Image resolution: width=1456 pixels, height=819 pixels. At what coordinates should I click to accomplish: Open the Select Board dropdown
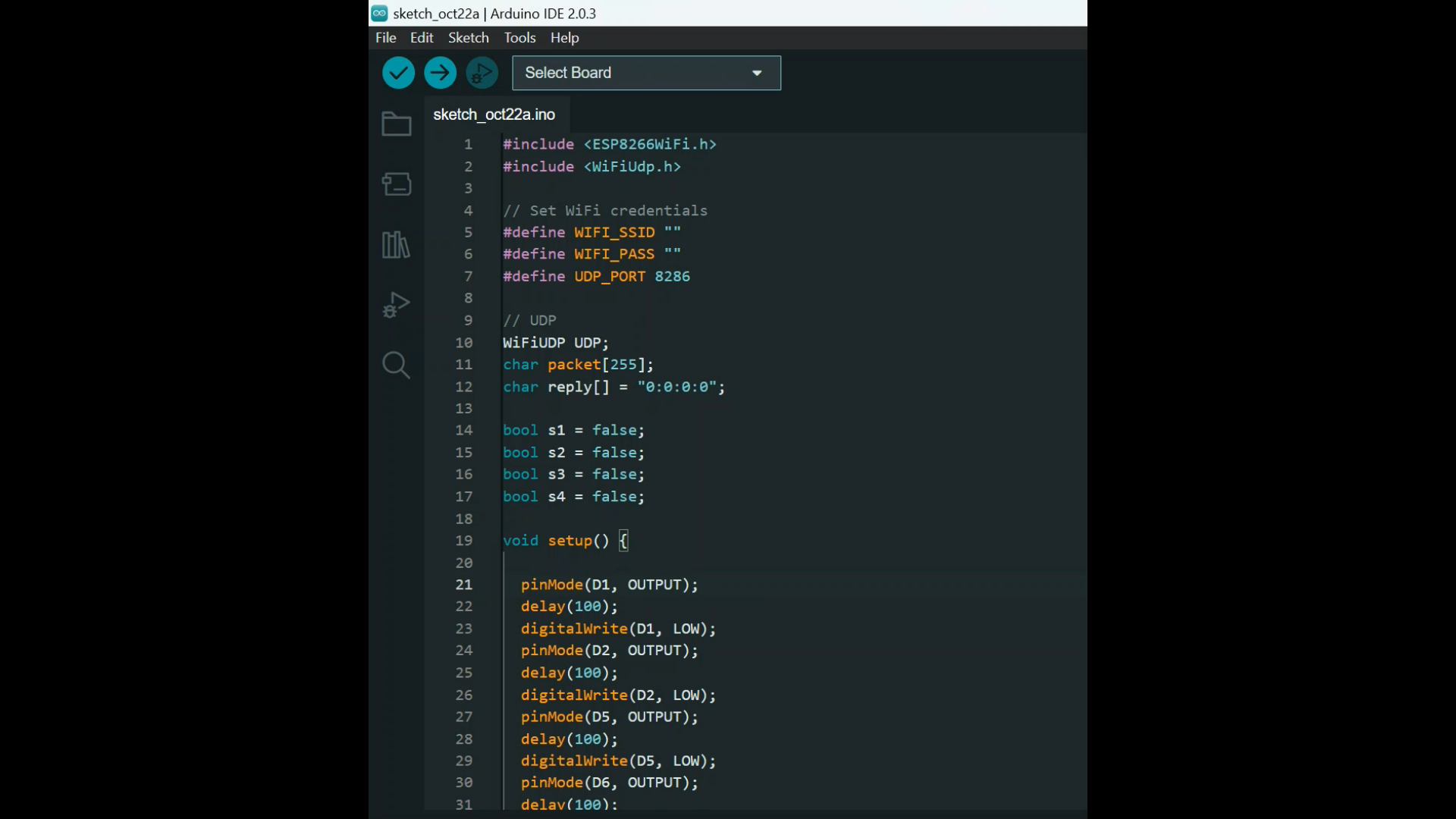tap(645, 73)
